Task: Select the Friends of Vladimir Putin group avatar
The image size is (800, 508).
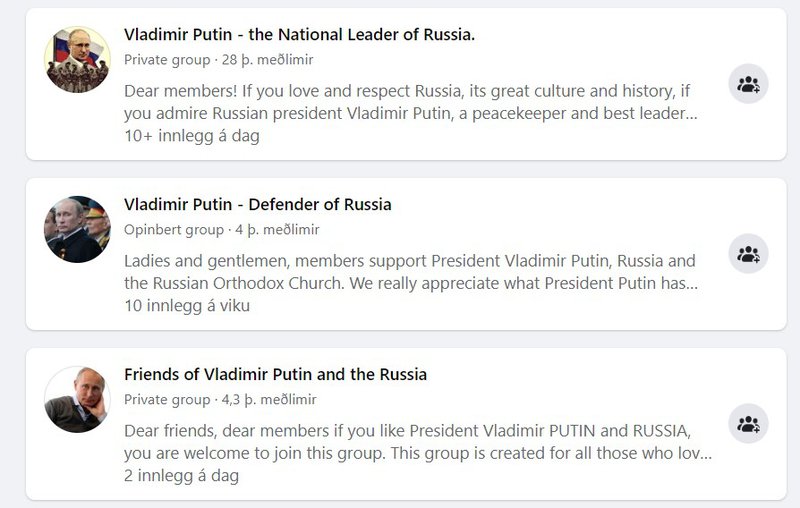Action: [x=77, y=399]
